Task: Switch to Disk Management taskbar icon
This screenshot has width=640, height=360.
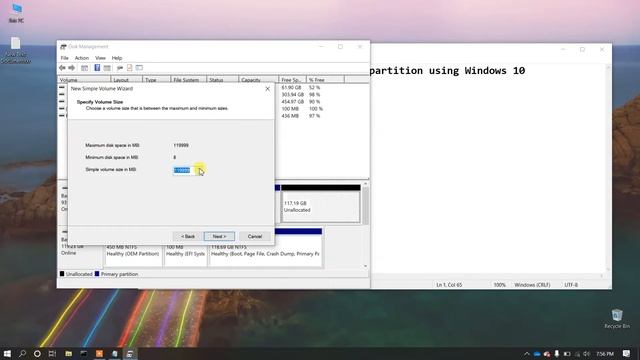Action: point(130,353)
